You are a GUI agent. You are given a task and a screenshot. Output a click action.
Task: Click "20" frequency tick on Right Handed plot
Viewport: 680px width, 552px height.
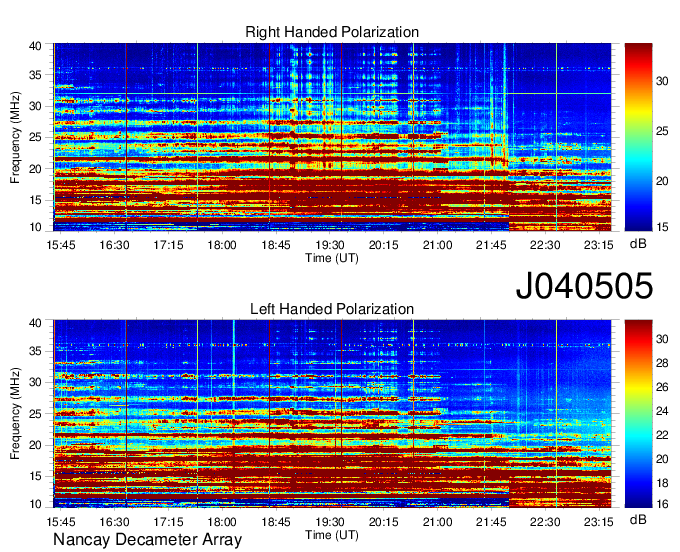click(35, 169)
